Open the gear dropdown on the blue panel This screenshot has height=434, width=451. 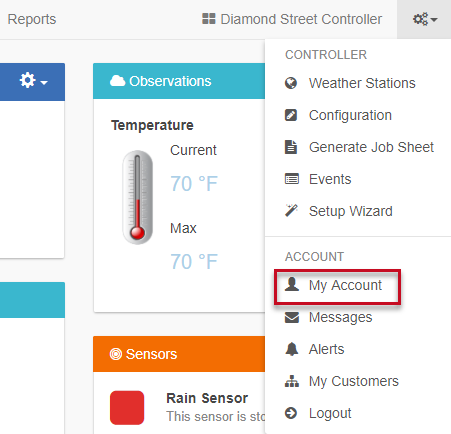point(33,81)
